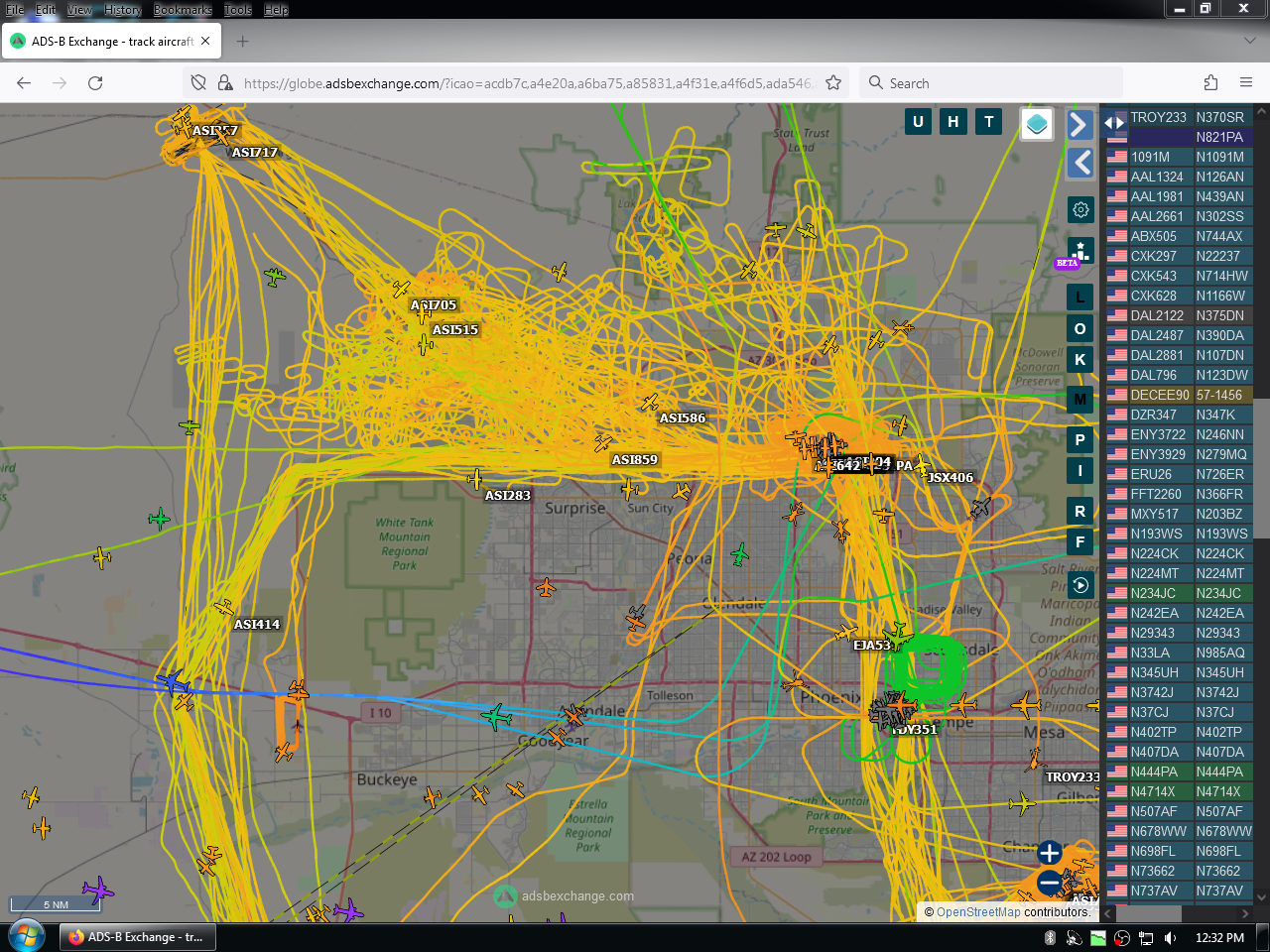Viewport: 1270px width, 952px height.
Task: Open the beta leaderboard icon
Action: click(x=1080, y=250)
